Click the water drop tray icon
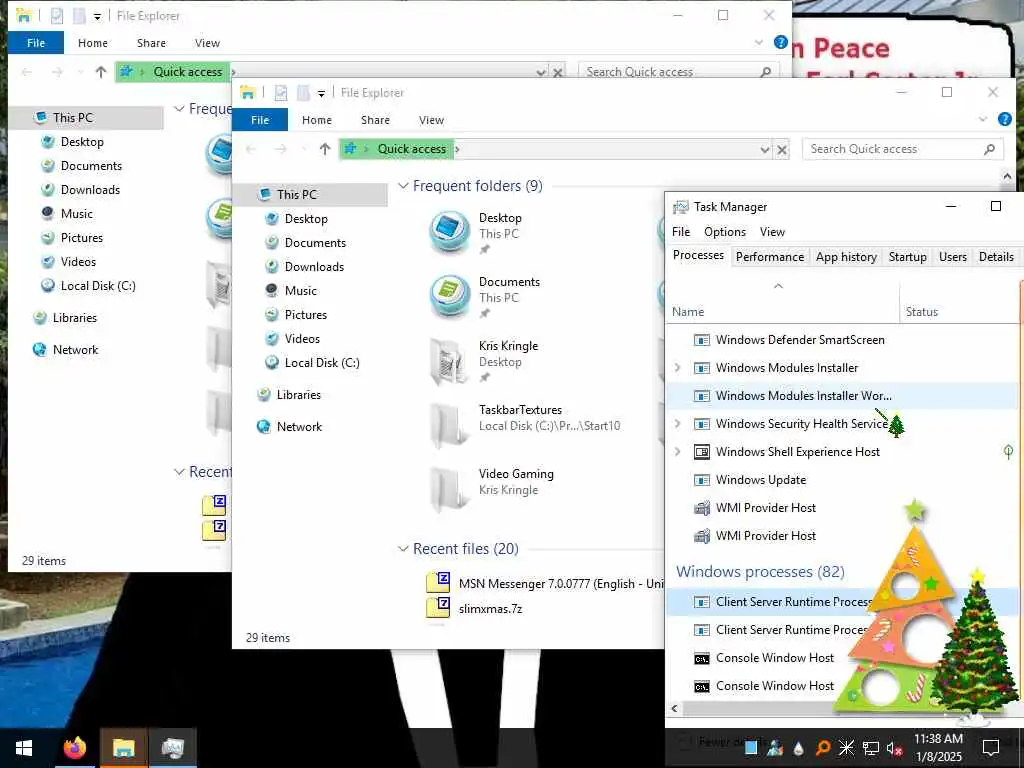This screenshot has height=768, width=1024. tap(799, 748)
